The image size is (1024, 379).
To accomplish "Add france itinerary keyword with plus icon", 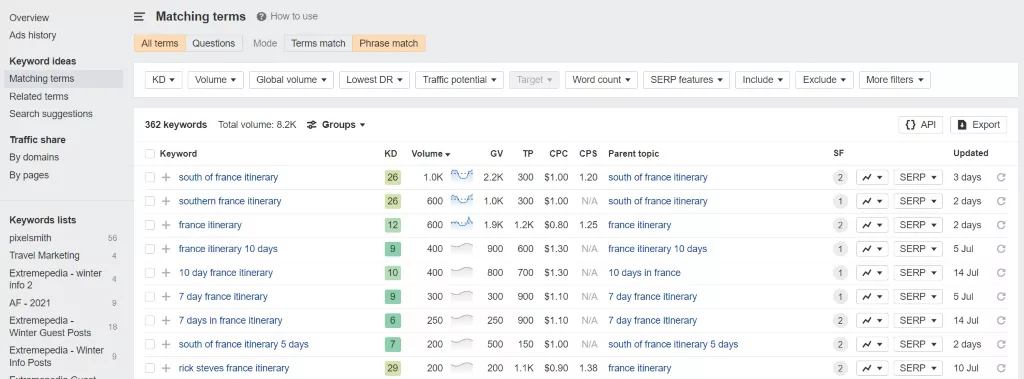I will [166, 225].
